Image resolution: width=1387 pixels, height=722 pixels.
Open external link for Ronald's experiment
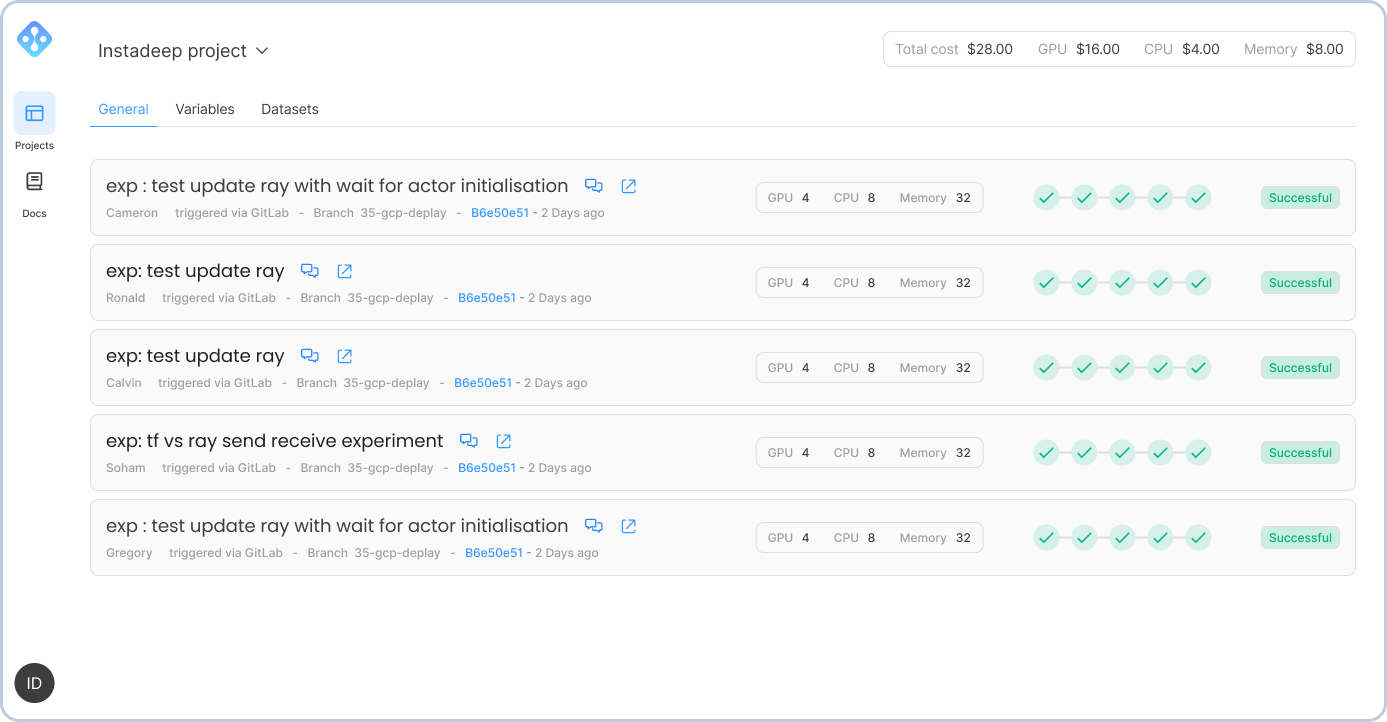point(345,271)
